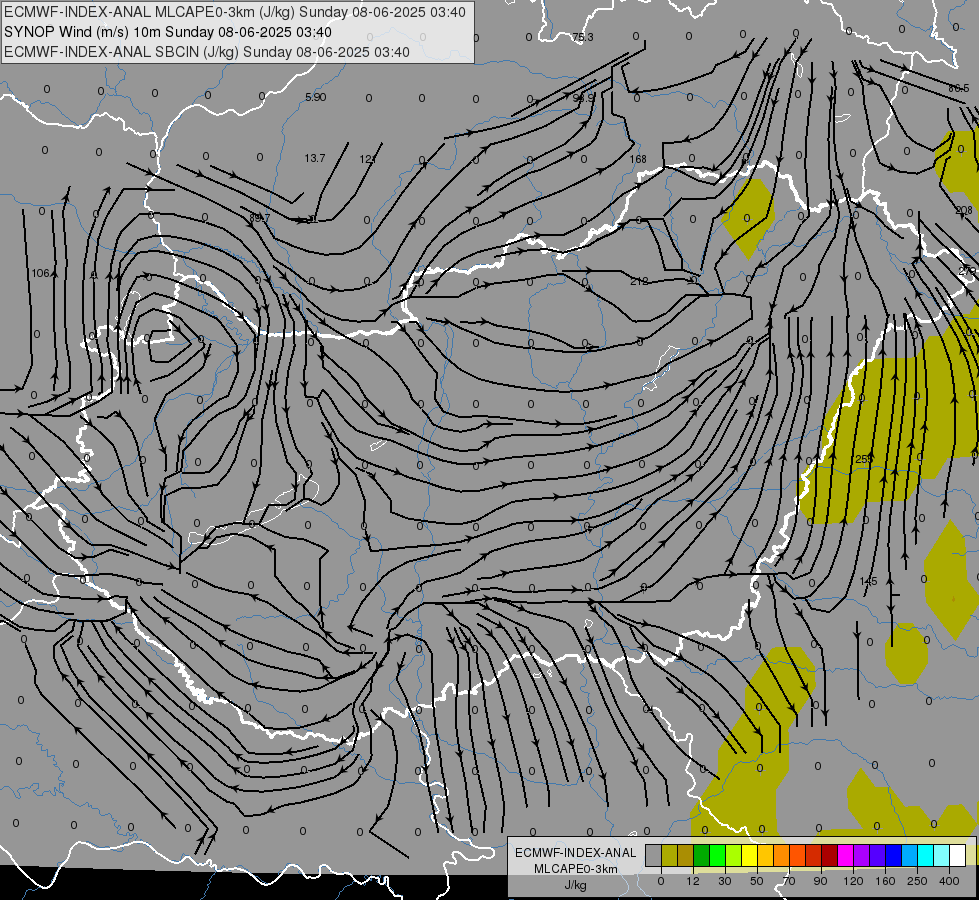Click the map value '75.3'
Image resolution: width=979 pixels, height=900 pixels.
pos(583,37)
